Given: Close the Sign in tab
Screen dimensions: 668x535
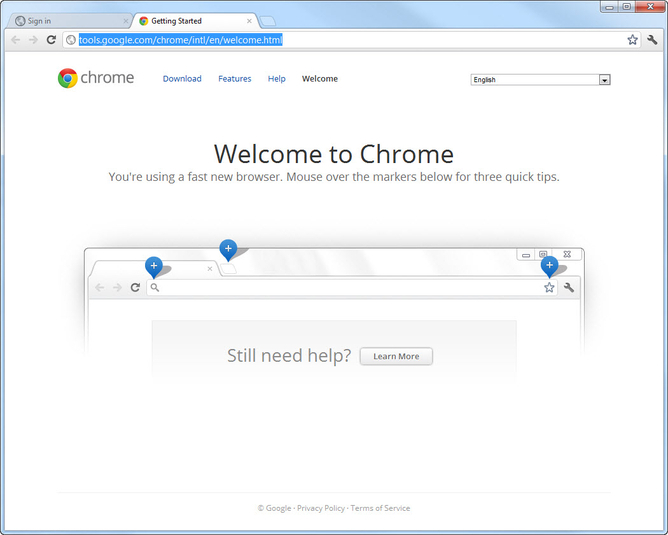Looking at the screenshot, I should 125,21.
